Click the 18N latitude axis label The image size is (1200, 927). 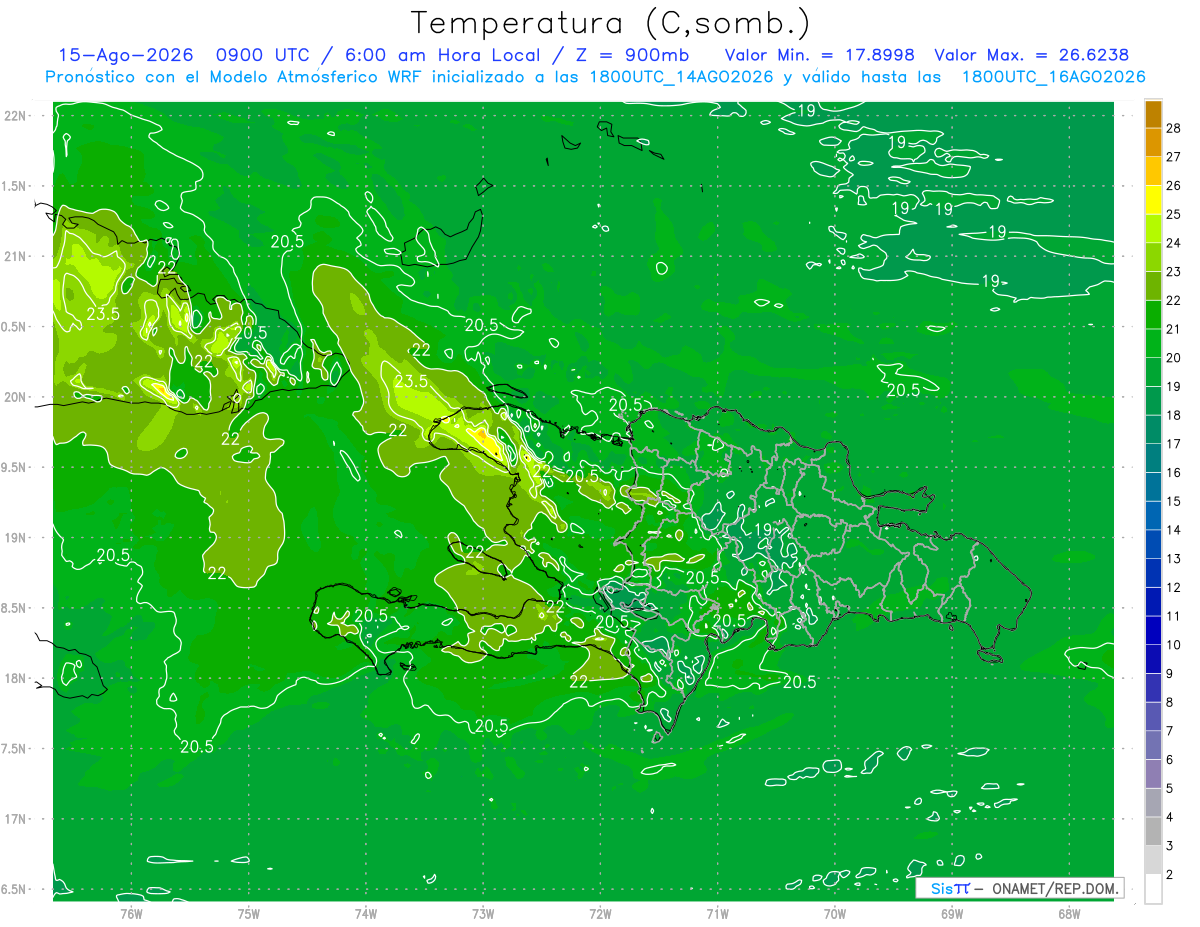[x=16, y=679]
